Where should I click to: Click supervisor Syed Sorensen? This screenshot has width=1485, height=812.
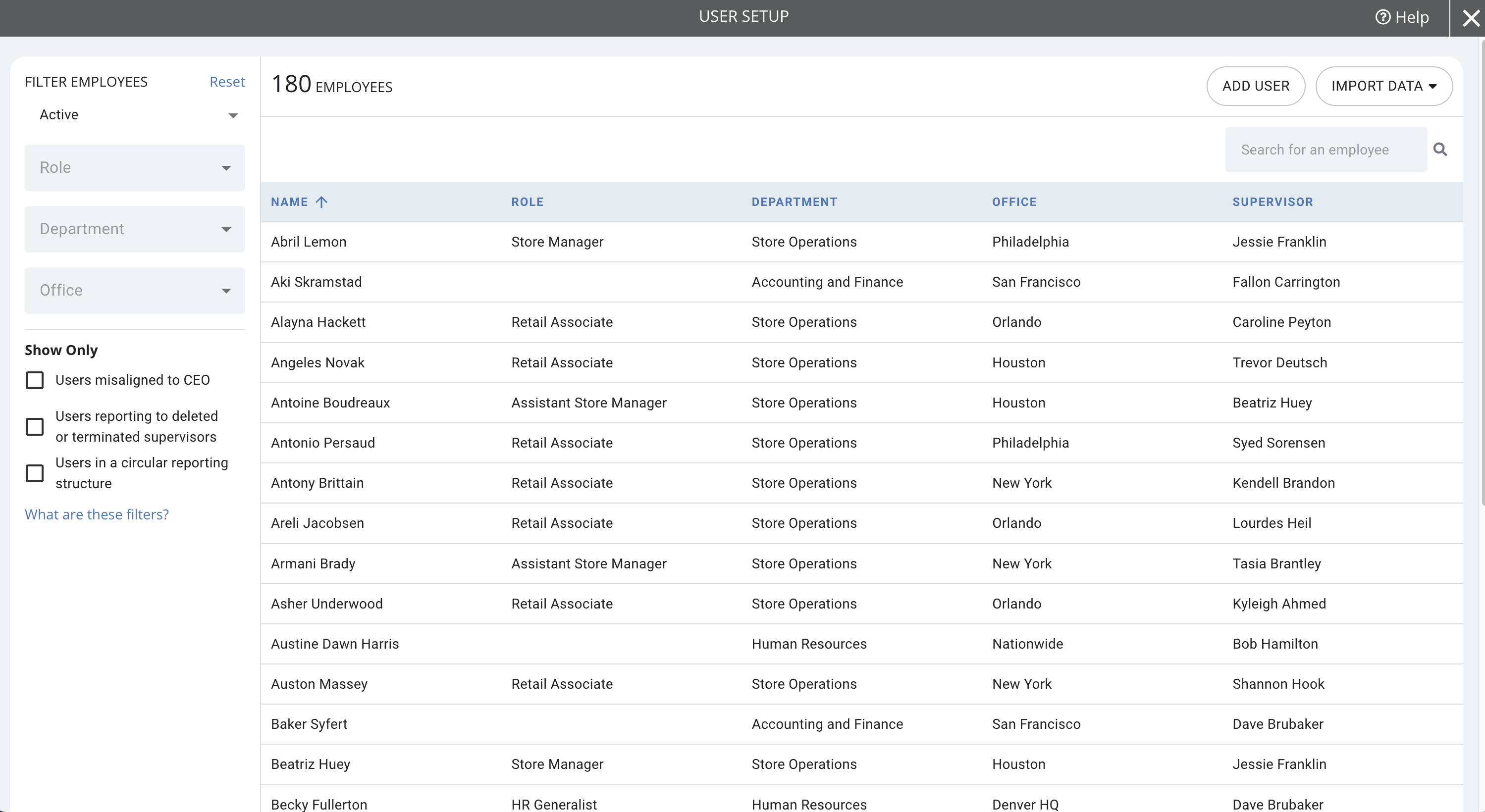(x=1278, y=443)
